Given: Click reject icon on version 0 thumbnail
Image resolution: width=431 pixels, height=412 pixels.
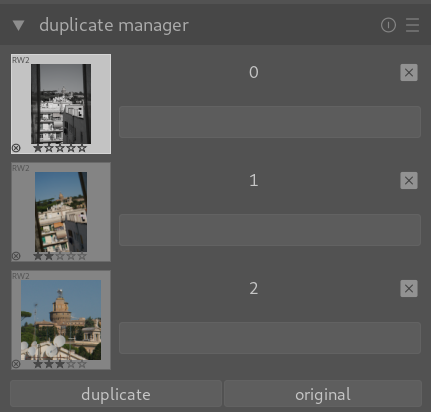Looking at the screenshot, I should point(16,148).
